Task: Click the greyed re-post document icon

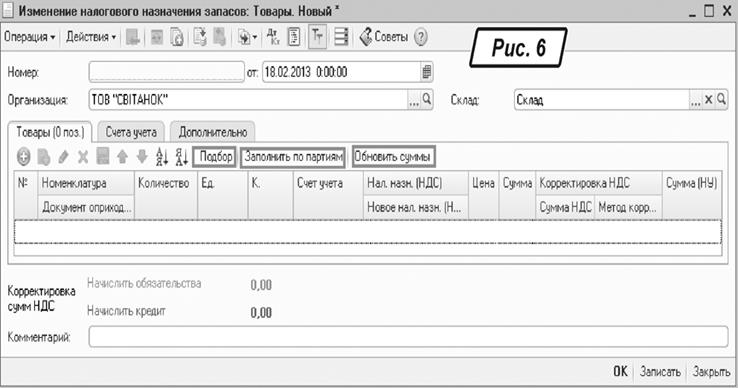Action: [157, 37]
